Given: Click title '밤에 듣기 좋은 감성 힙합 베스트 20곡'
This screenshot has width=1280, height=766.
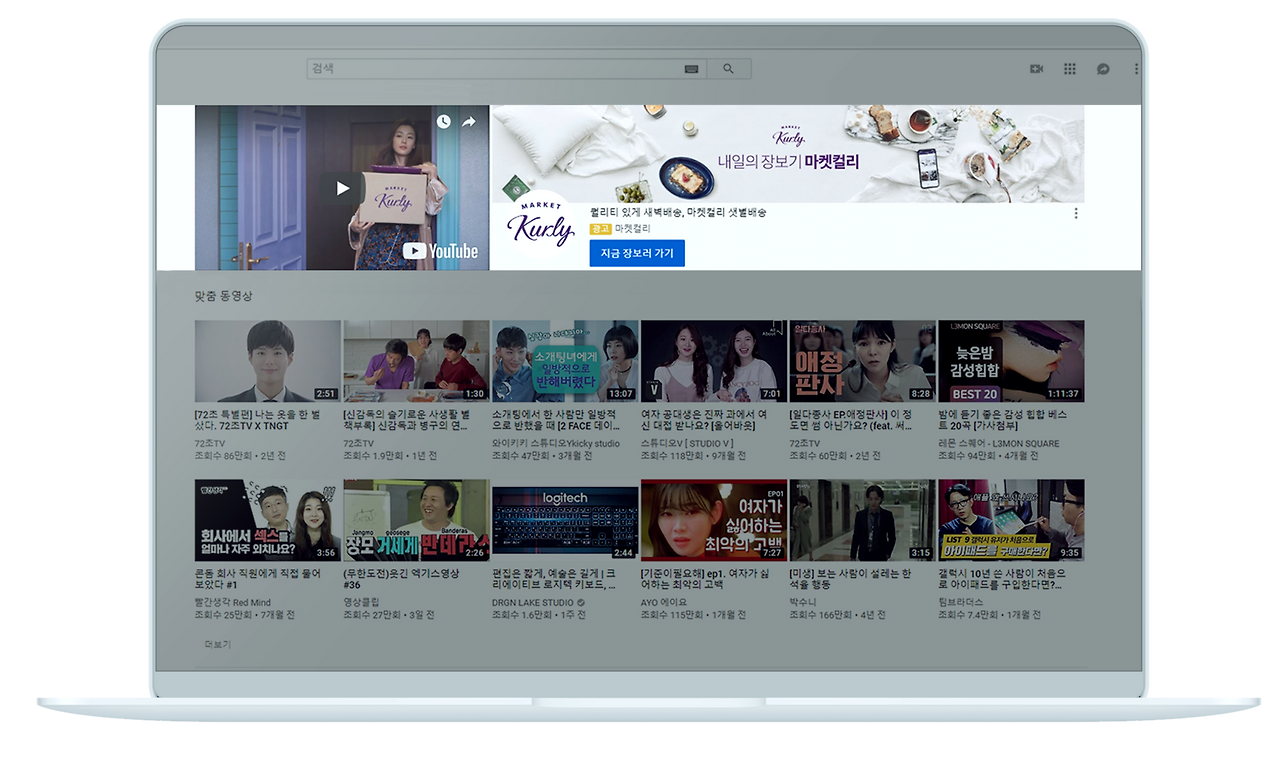Looking at the screenshot, I should [x=1003, y=419].
